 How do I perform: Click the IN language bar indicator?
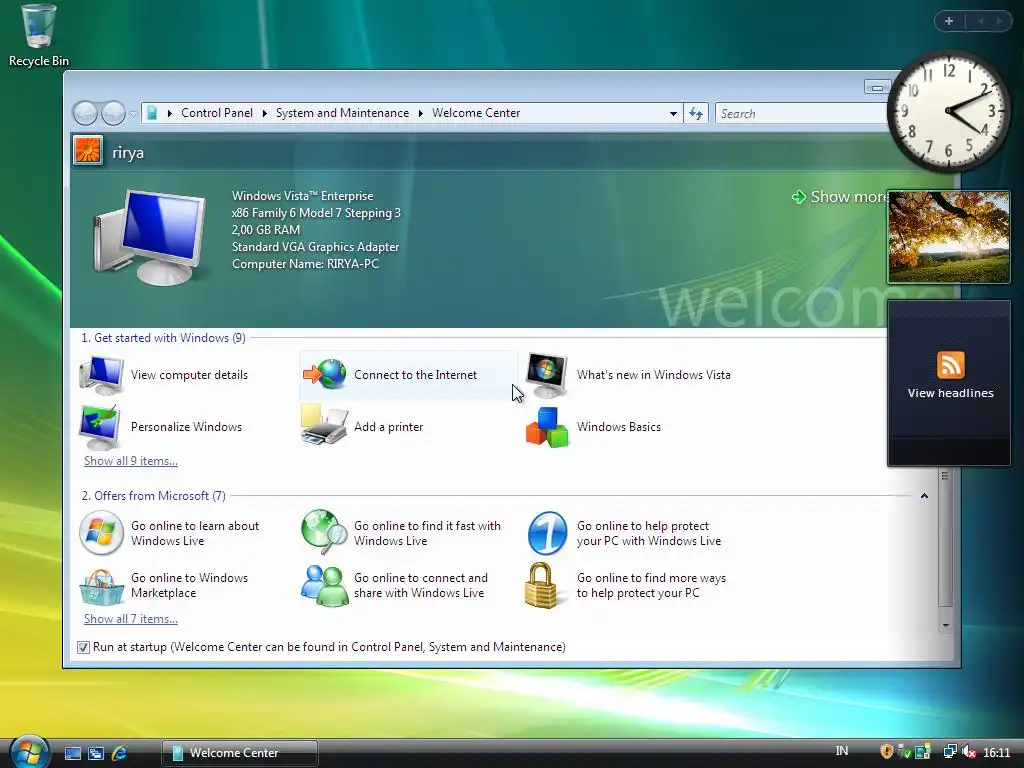pos(842,751)
